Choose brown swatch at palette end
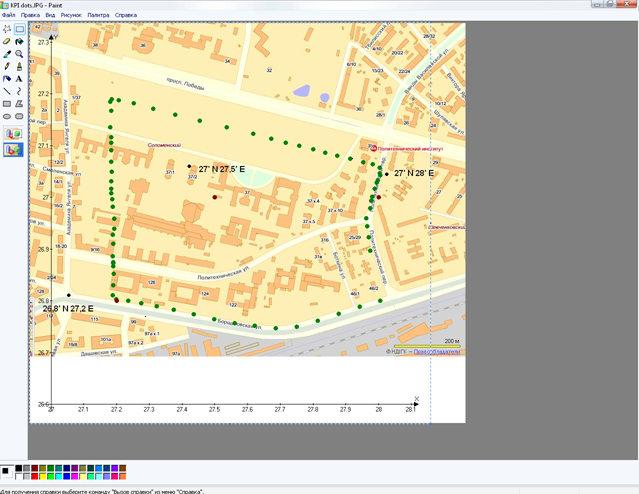Viewport: 639px width, 494px height. point(123,468)
